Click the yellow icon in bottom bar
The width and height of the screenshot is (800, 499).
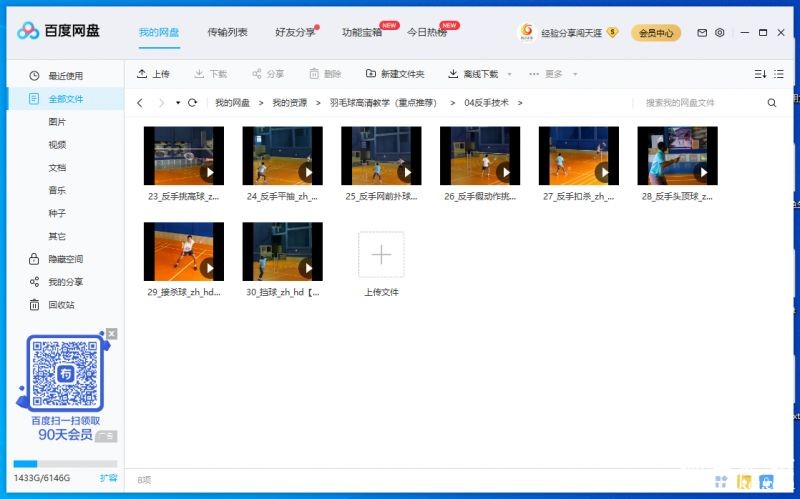[744, 481]
